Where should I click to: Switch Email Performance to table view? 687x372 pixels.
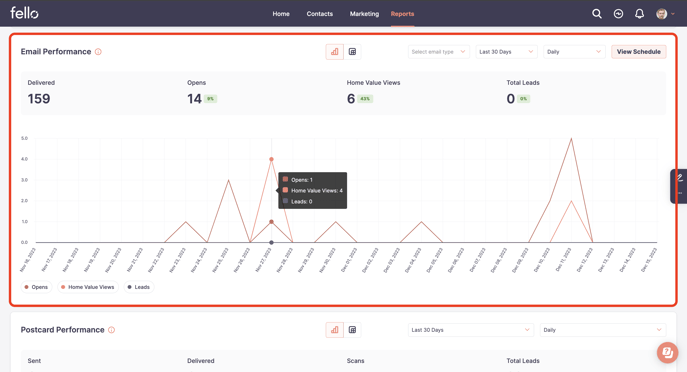pyautogui.click(x=352, y=52)
